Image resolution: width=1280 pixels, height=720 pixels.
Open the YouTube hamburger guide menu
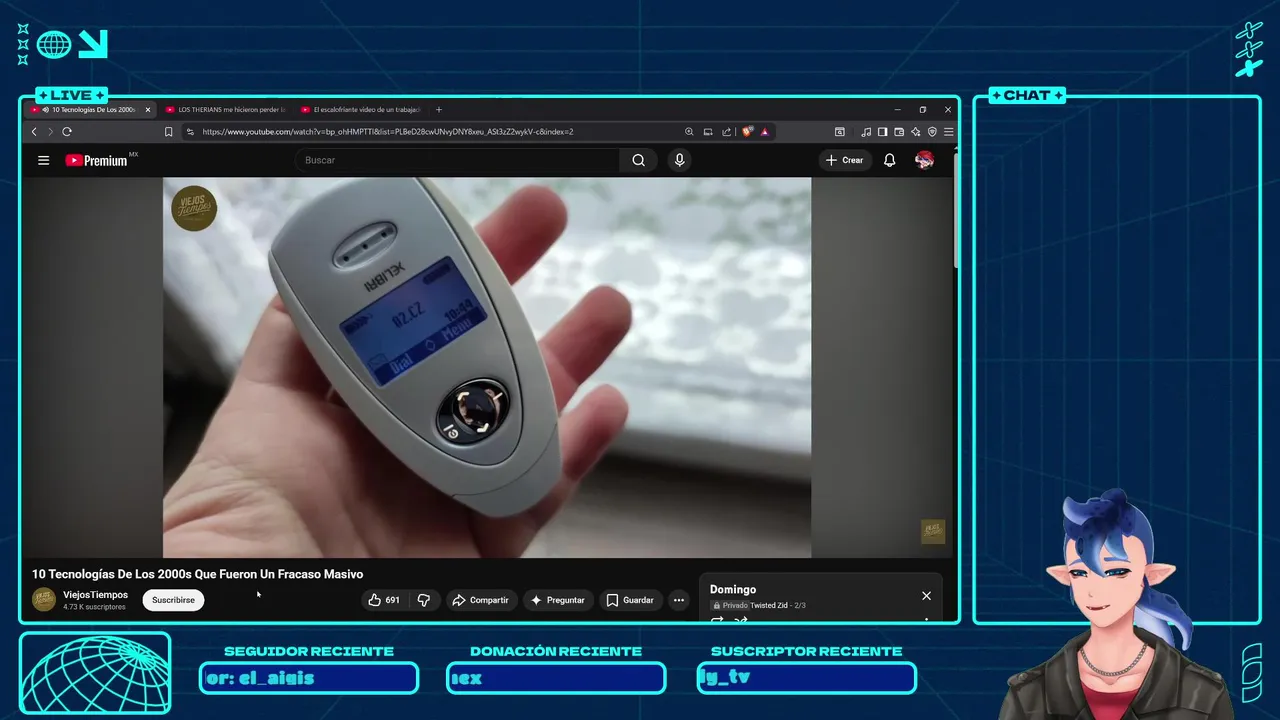[43, 160]
